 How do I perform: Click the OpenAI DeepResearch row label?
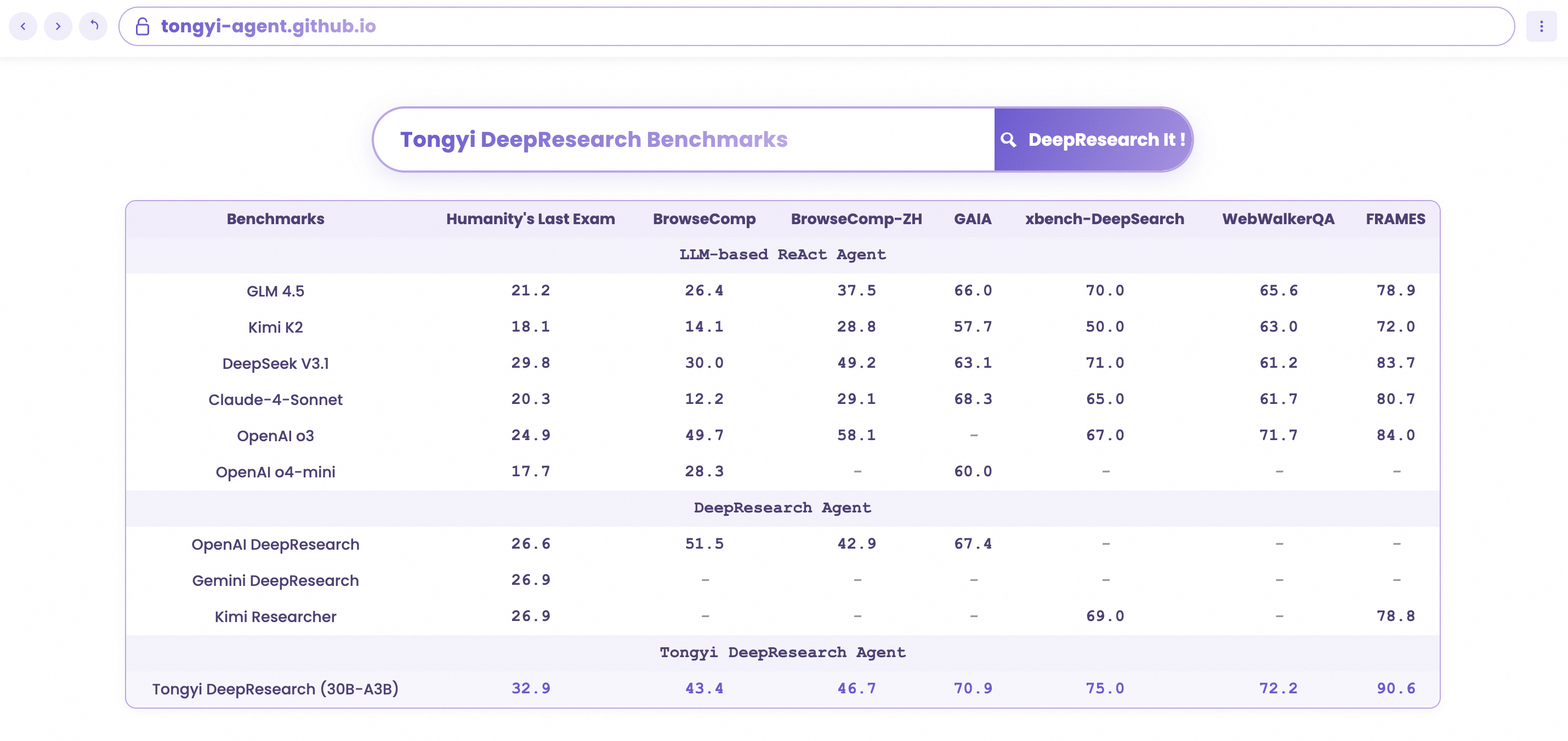(x=275, y=544)
